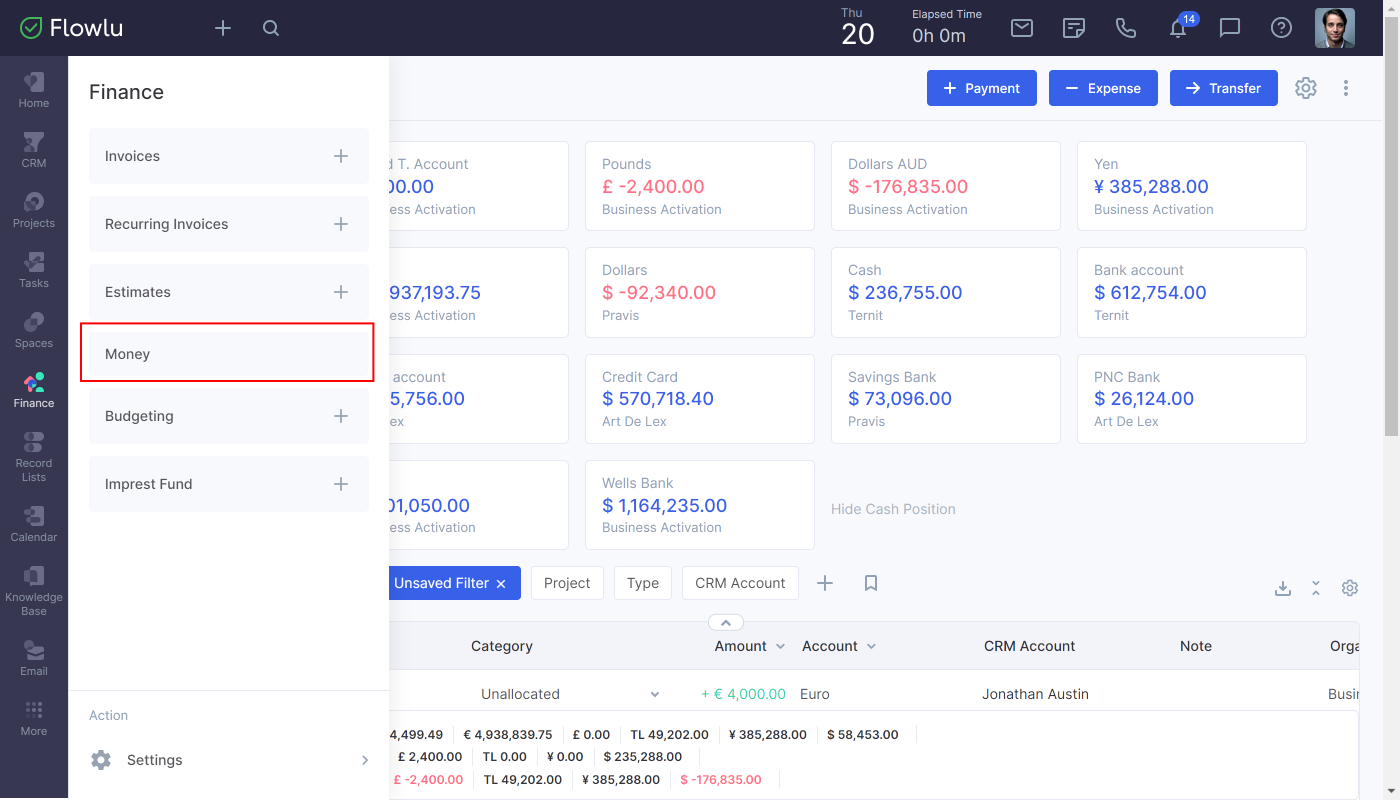Screen dimensions: 1400x800
Task: Click the Flowlu logo
Action: pos(72,28)
